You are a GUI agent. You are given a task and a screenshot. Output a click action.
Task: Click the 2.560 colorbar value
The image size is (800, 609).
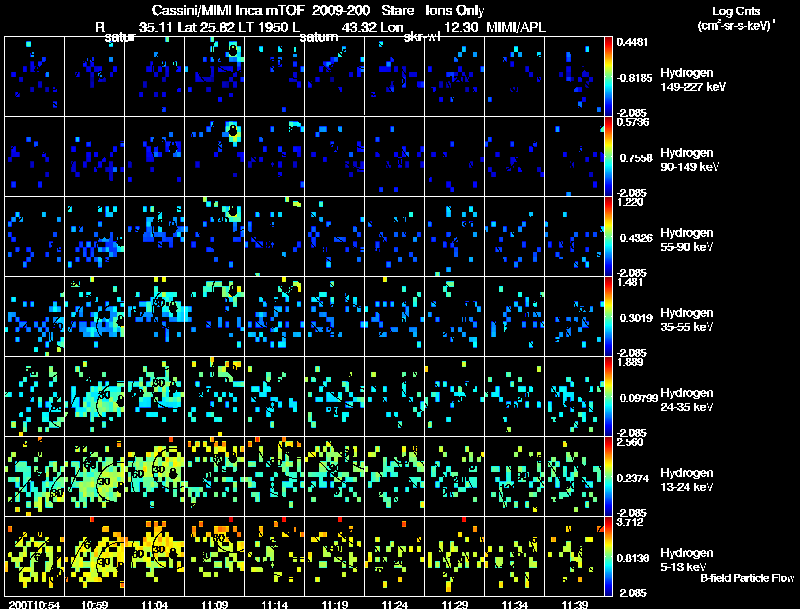click(630, 442)
